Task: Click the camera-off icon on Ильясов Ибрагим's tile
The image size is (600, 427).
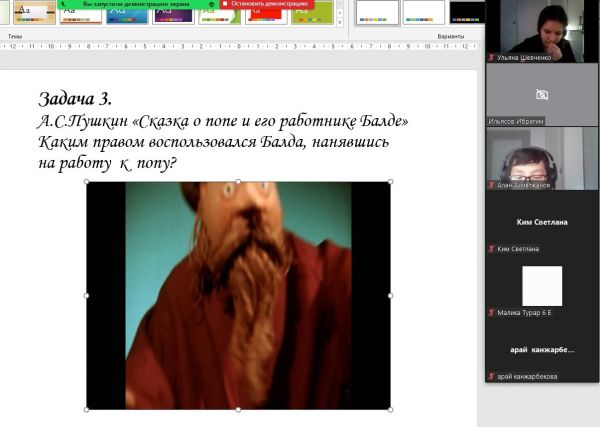Action: point(542,94)
